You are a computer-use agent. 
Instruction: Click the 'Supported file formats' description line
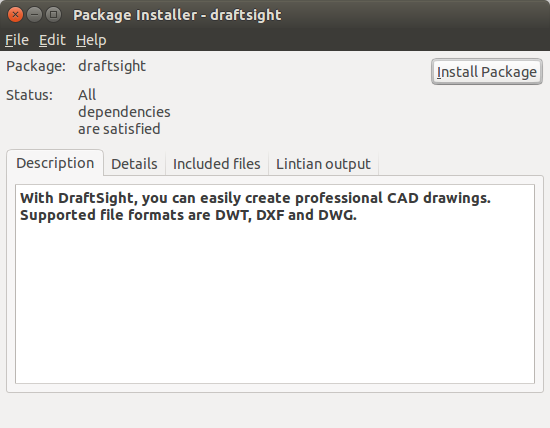click(188, 215)
